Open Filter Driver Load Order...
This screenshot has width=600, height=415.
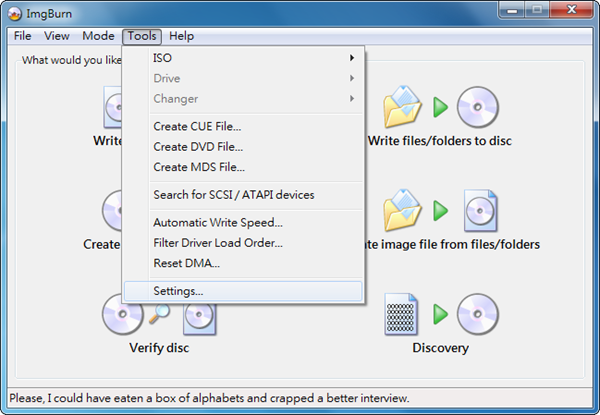pyautogui.click(x=243, y=242)
